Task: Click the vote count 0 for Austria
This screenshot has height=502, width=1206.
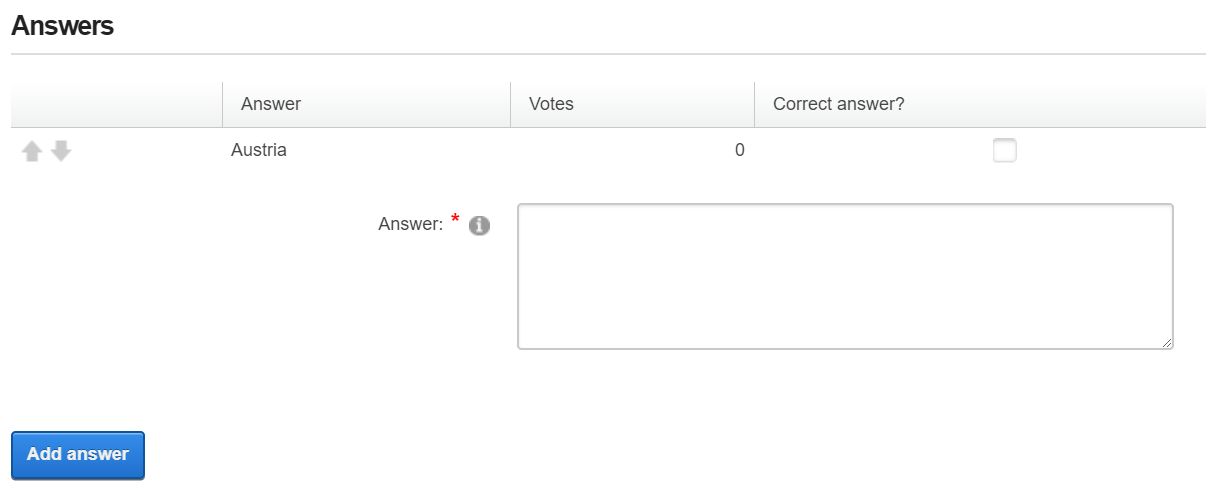Action: coord(739,151)
